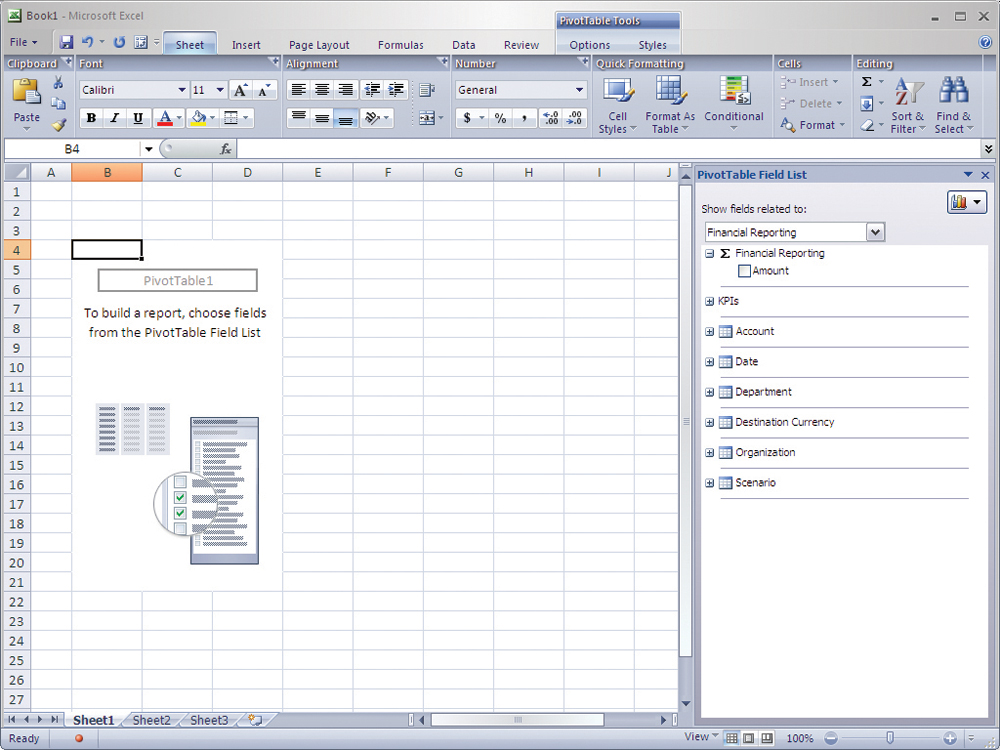Click the Redo icon in quick access toolbar
The image size is (1000, 750).
[x=119, y=42]
